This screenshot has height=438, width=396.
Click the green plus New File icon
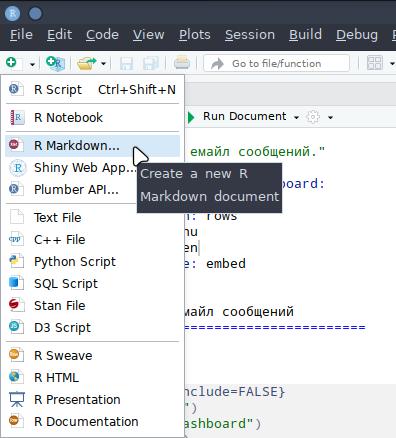(11, 63)
